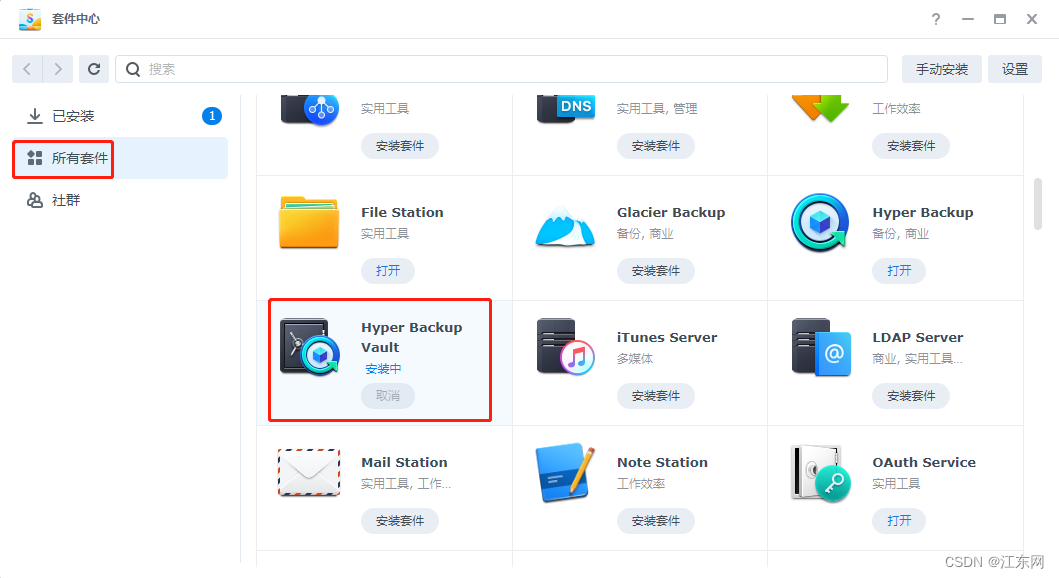Click 打开 under OAuth Service
Screen dimensions: 1059x578
point(899,521)
